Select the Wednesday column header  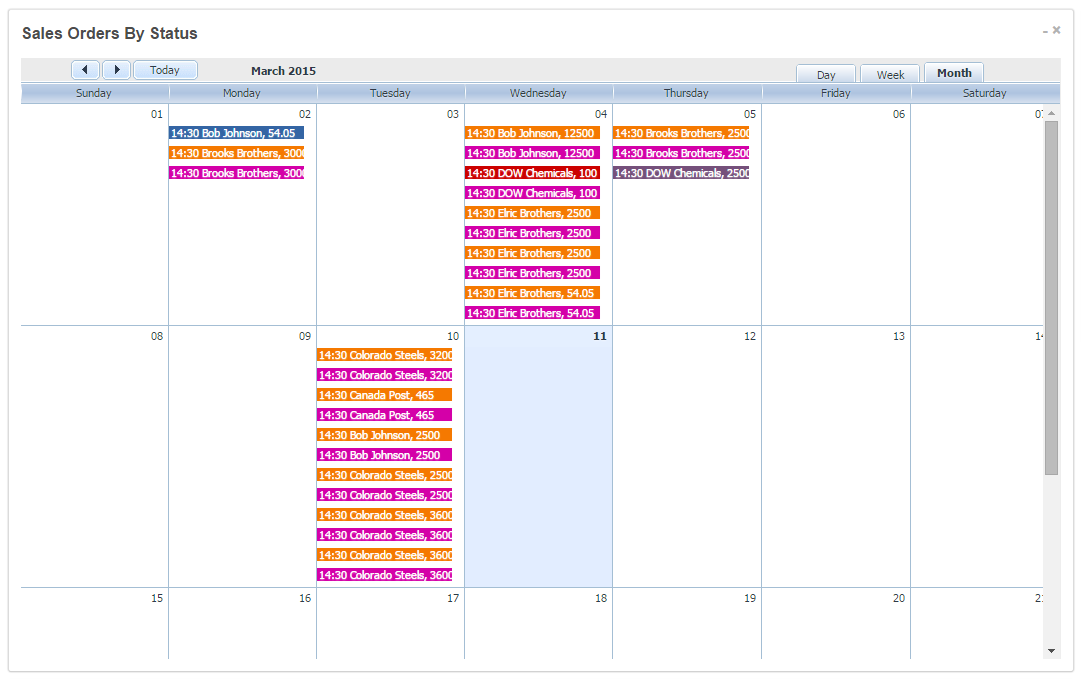click(538, 93)
